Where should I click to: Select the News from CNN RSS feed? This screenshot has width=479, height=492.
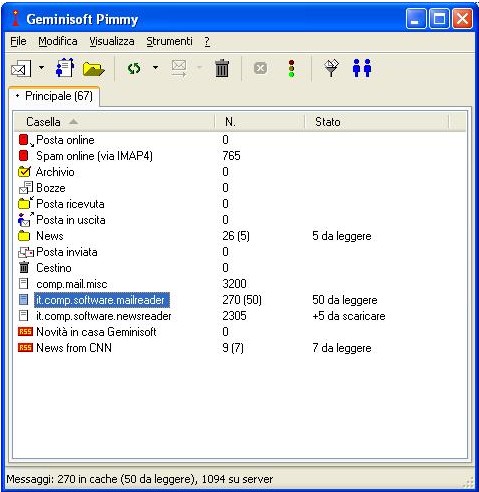coord(74,348)
